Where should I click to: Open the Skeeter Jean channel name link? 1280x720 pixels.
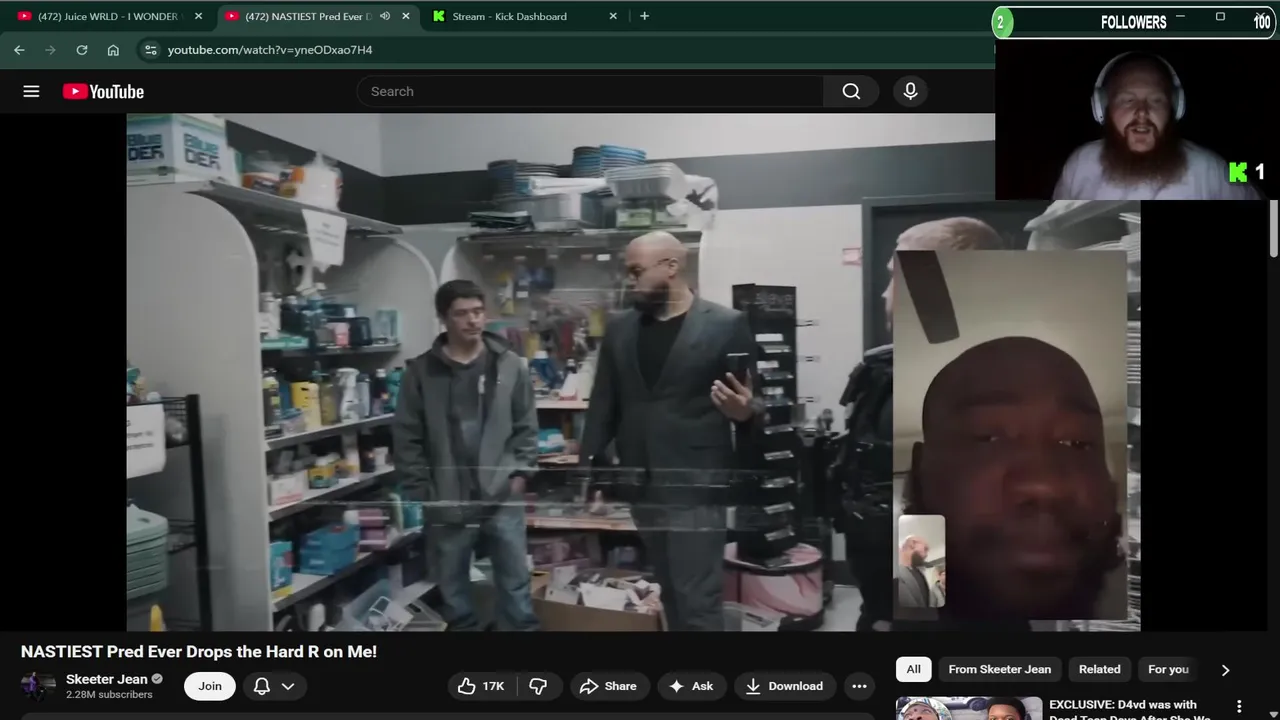pos(106,679)
